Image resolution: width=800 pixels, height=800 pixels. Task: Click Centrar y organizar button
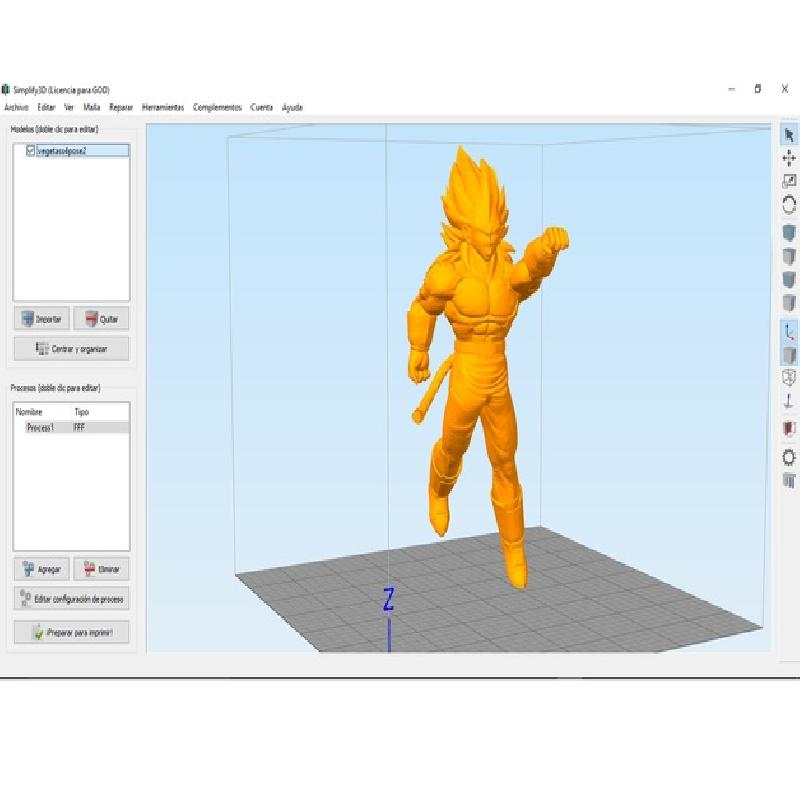[x=71, y=349]
